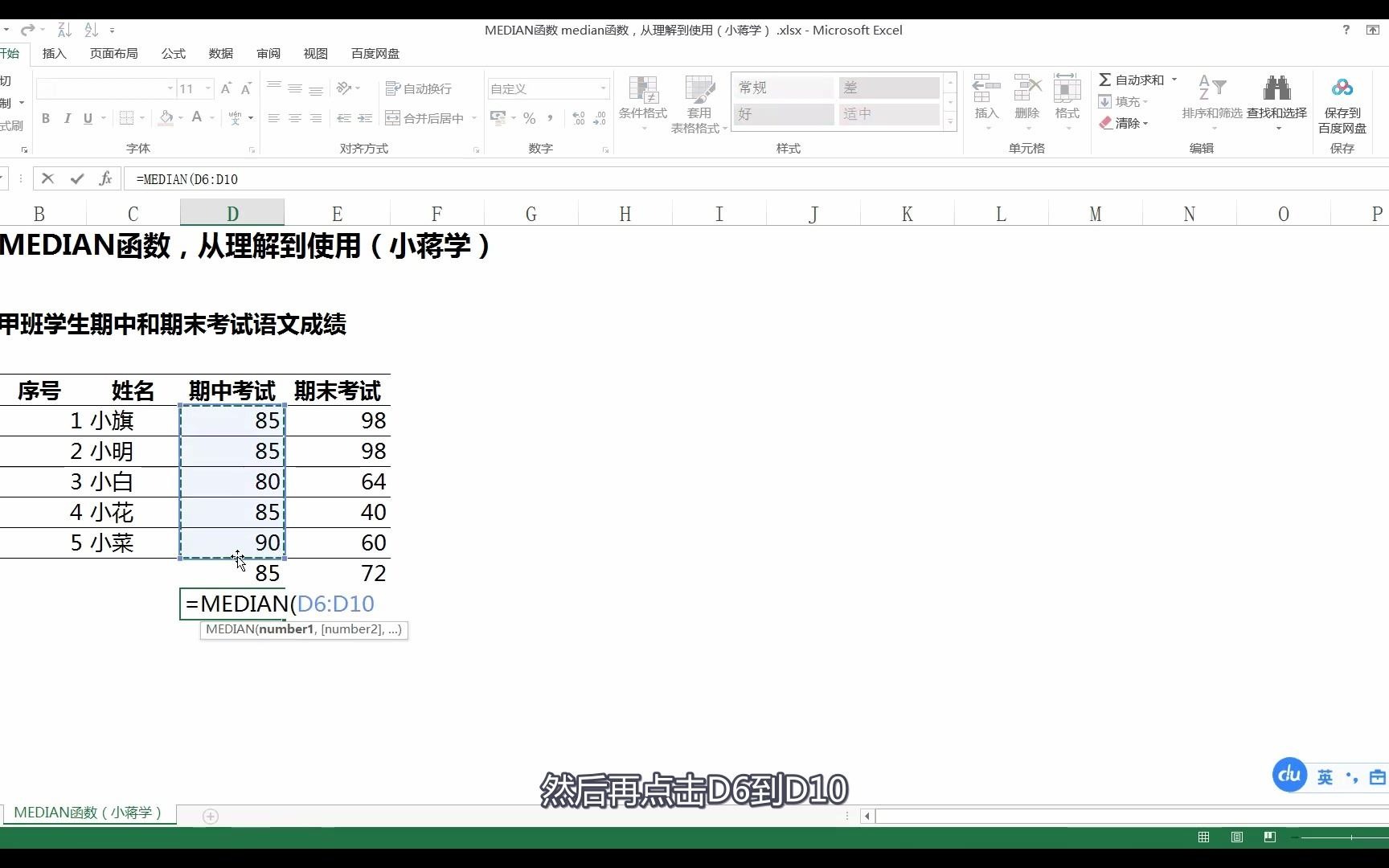
Task: Save to Baidu Netdisk (保存到百度网盘)
Action: (1342, 104)
